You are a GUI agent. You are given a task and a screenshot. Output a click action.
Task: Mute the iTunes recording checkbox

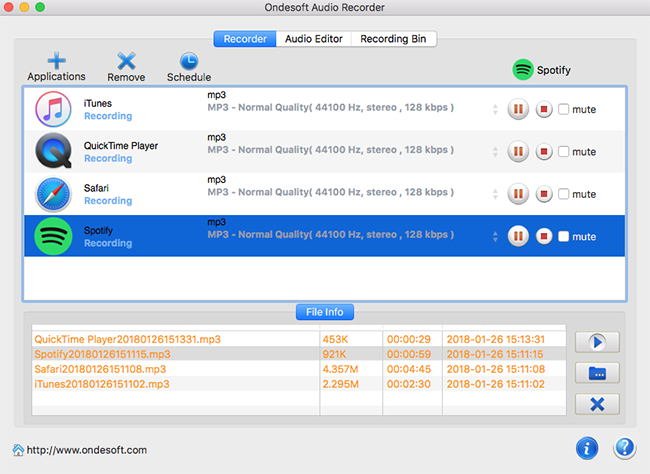pyautogui.click(x=563, y=109)
